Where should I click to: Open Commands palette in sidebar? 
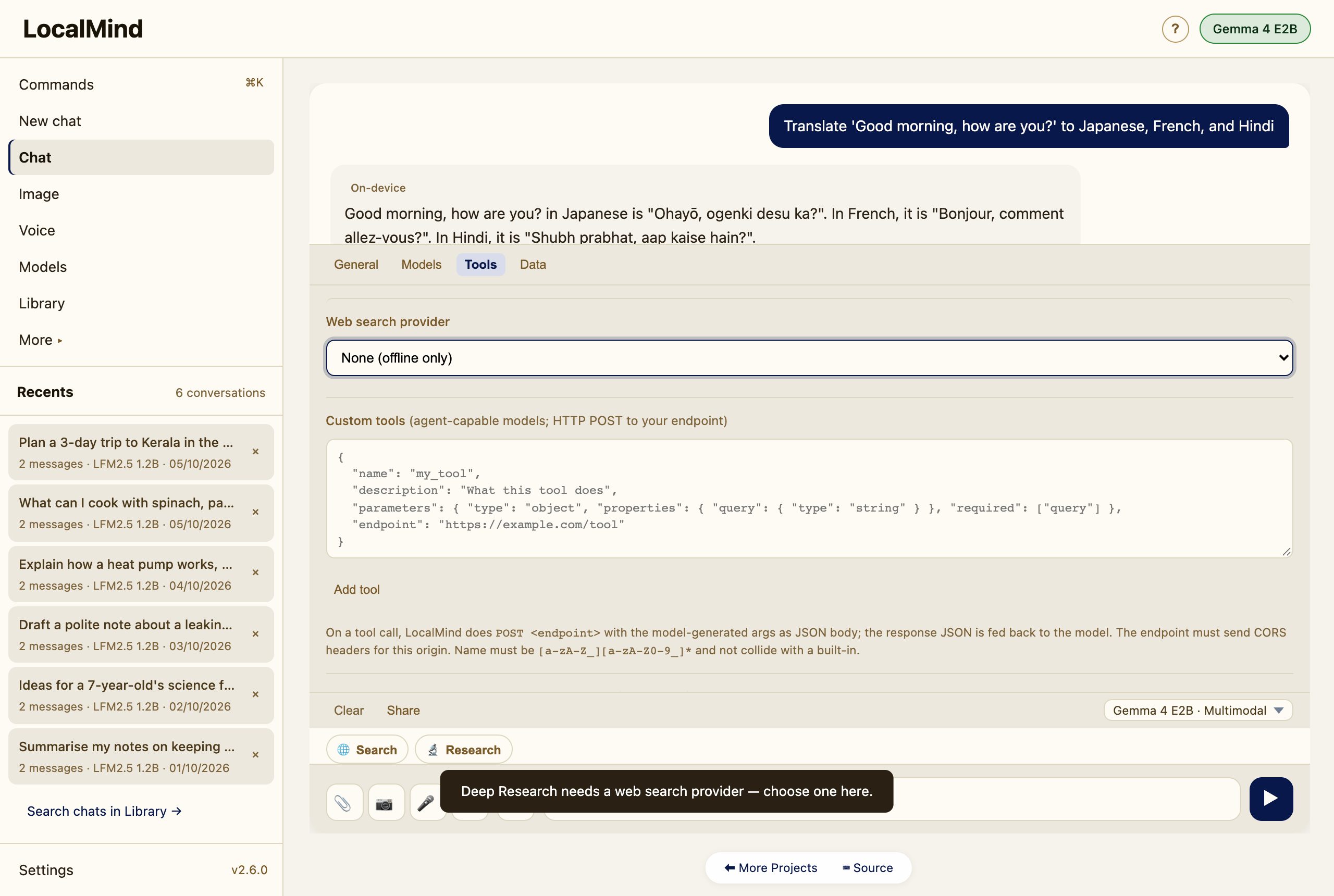pyautogui.click(x=141, y=84)
